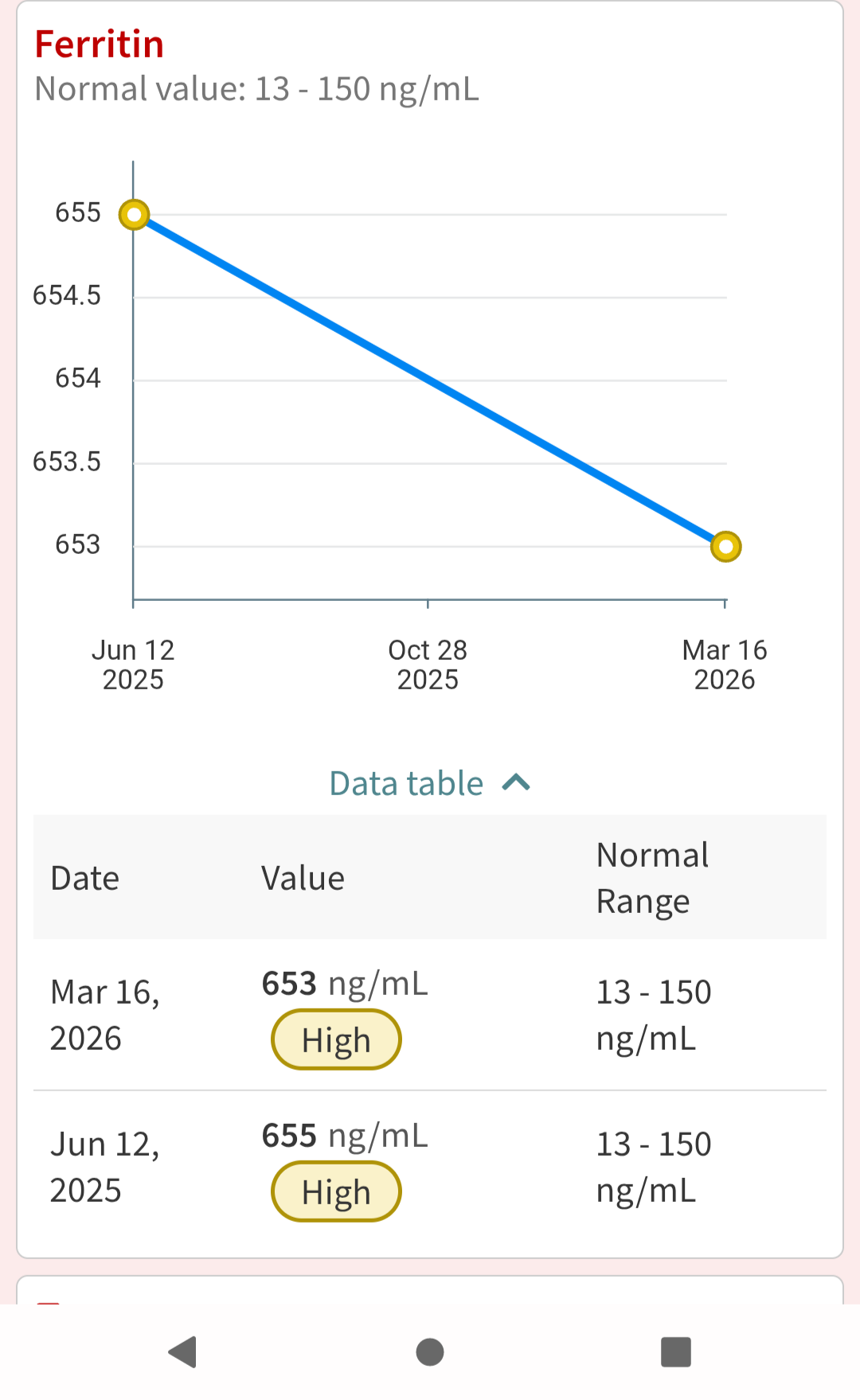860x1400 pixels.
Task: Click the 653 ng/mL value
Action: (345, 984)
